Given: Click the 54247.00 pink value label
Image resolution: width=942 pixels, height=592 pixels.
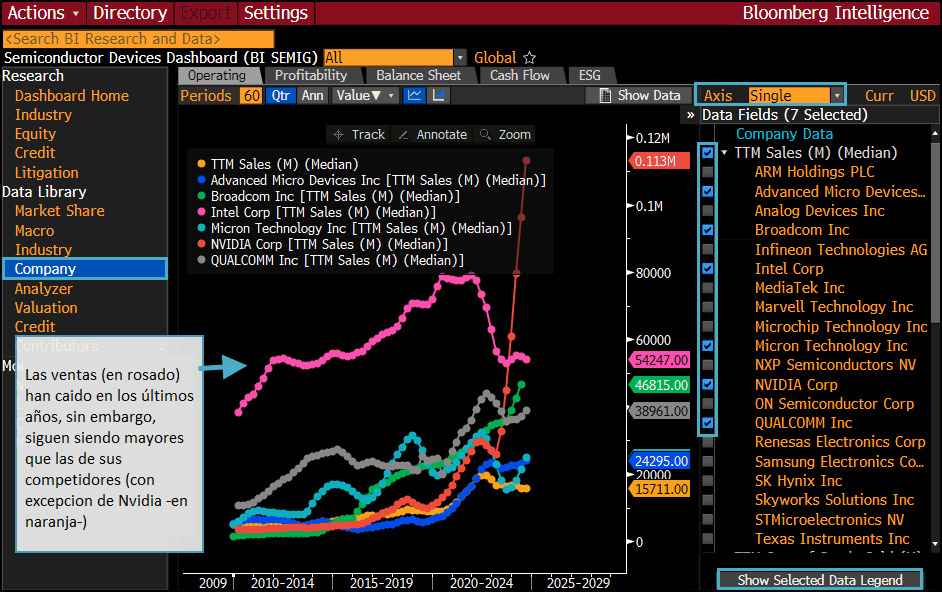Looking at the screenshot, I should point(659,360).
